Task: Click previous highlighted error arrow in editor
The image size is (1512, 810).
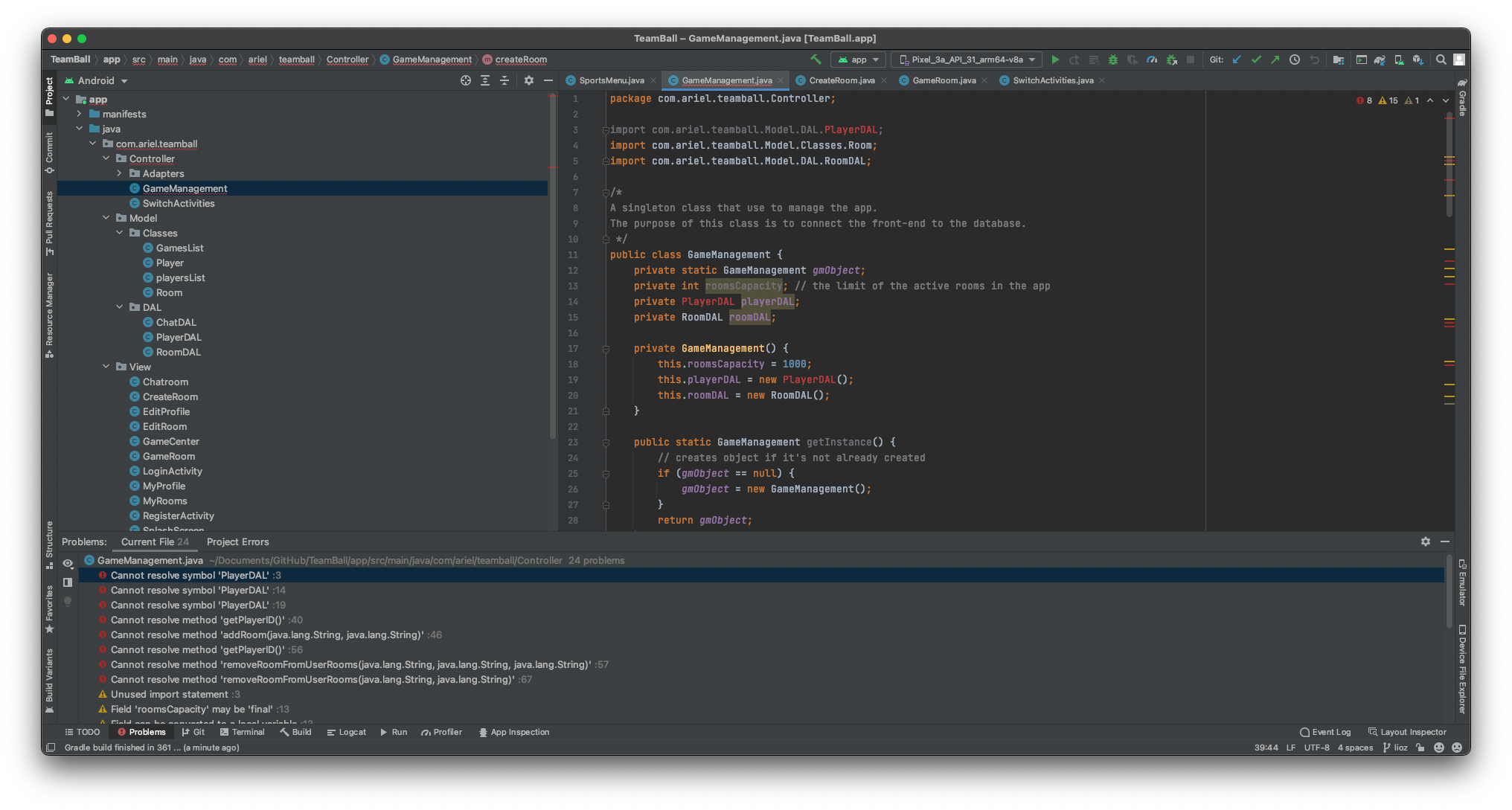Action: (x=1430, y=100)
